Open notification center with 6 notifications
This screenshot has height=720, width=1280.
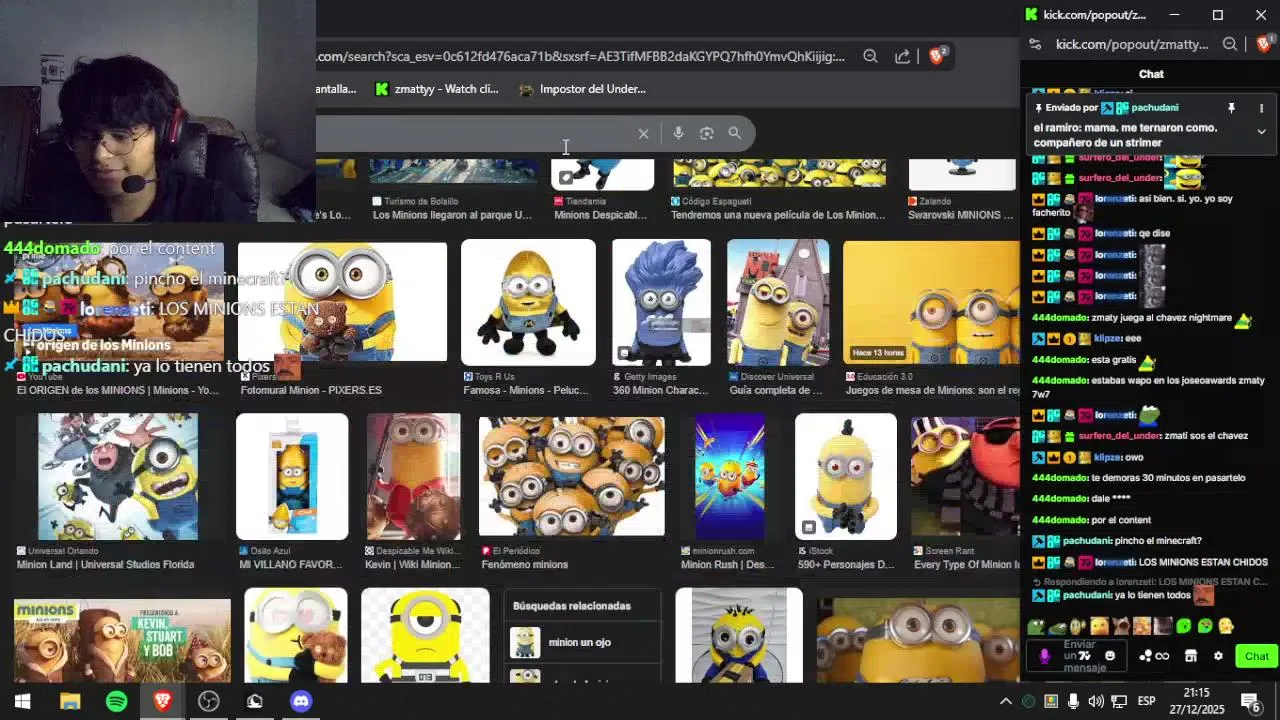[x=1250, y=701]
